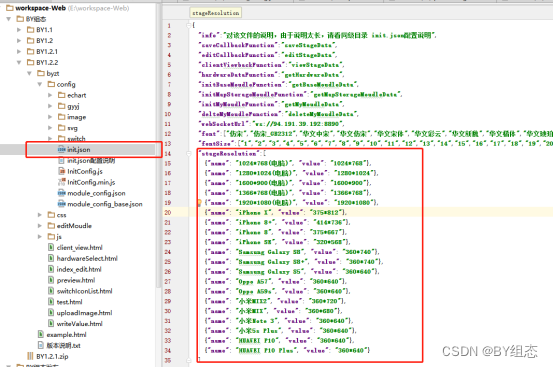Toggle code fold marker at line 1
This screenshot has width=553, height=367.
(189, 25)
